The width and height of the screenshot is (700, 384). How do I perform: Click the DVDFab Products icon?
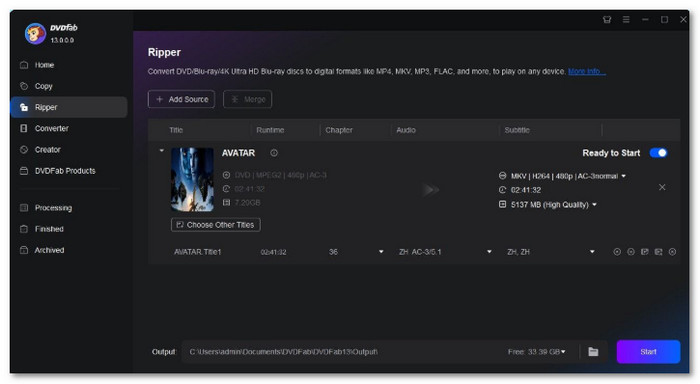coord(24,171)
